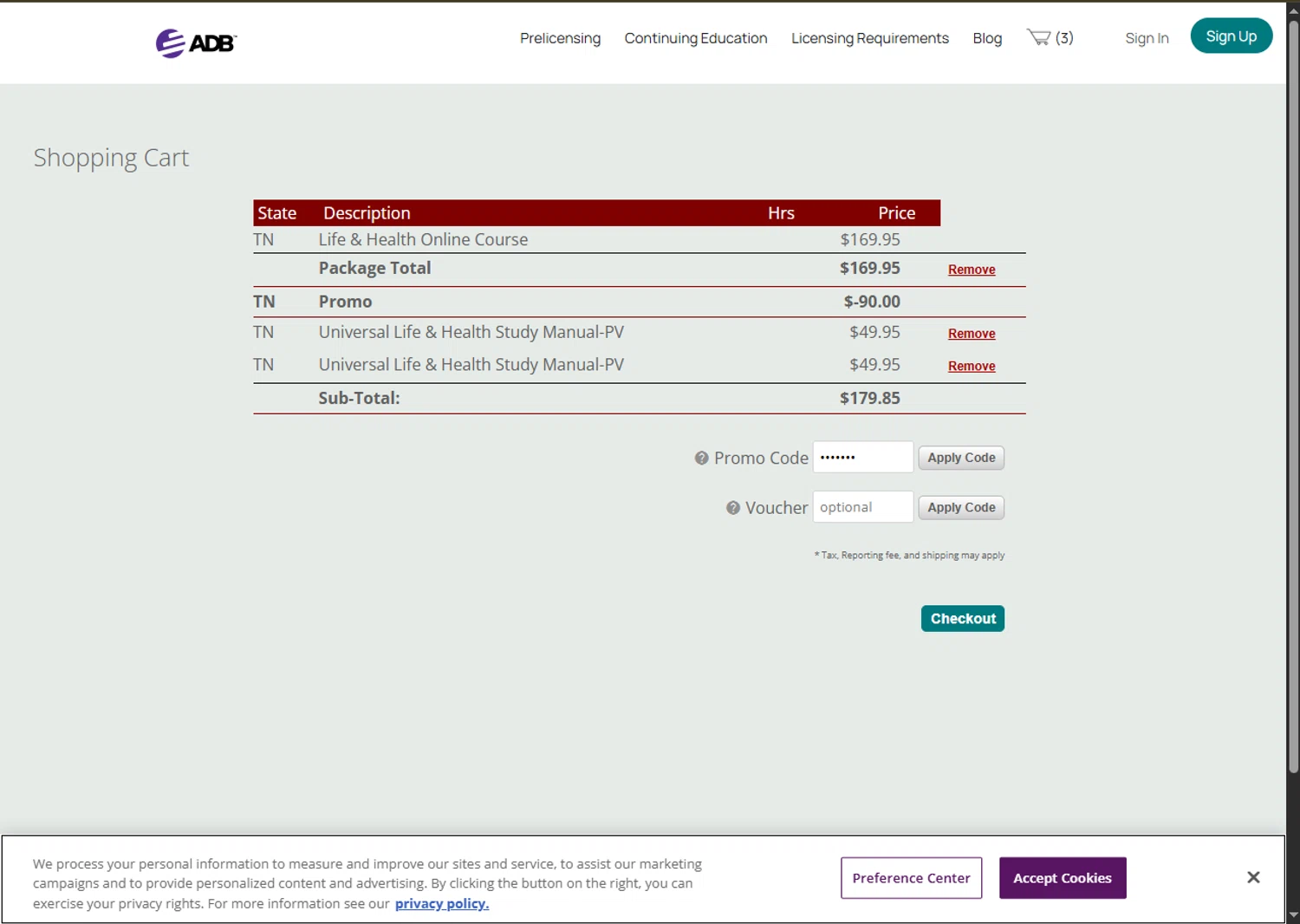Image resolution: width=1300 pixels, height=924 pixels.
Task: Click the Description column header
Action: click(367, 213)
